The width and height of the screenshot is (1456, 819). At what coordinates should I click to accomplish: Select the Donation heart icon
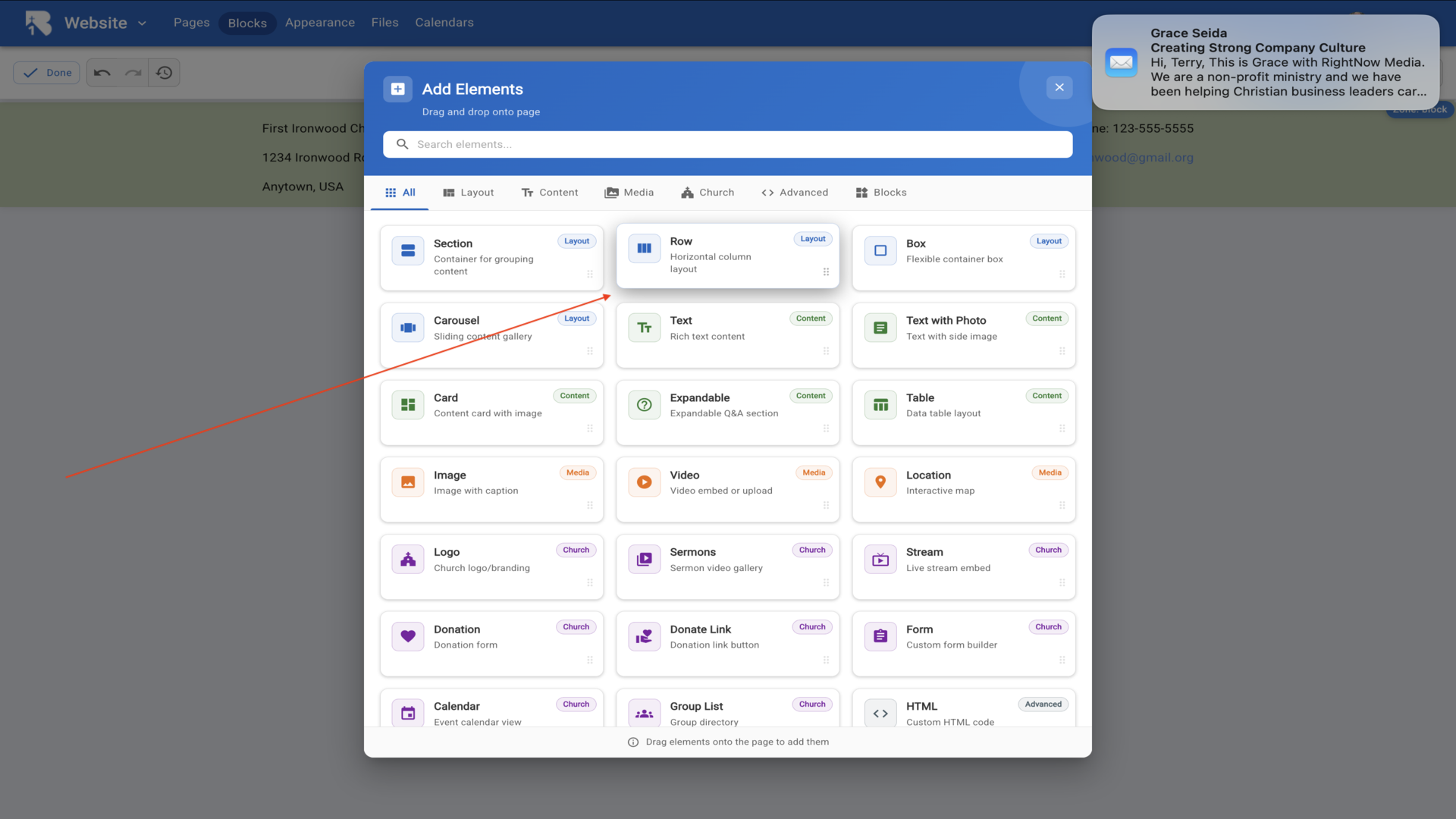[x=408, y=636]
